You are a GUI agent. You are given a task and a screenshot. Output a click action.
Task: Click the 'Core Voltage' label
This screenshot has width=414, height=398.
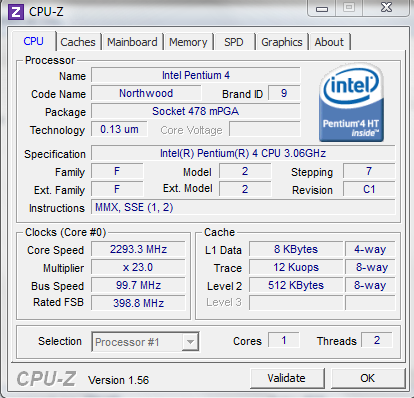(x=191, y=130)
